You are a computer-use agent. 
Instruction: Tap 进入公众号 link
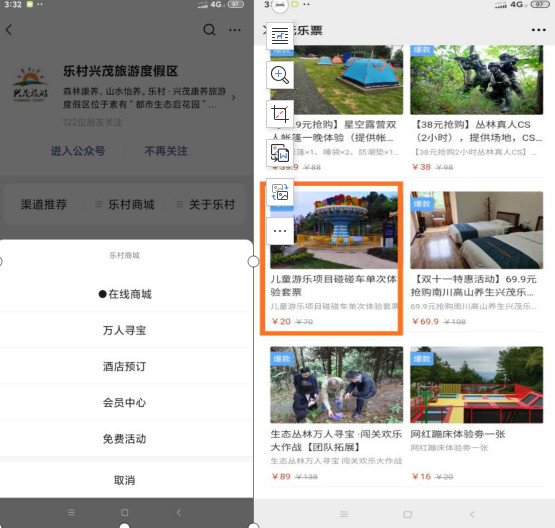click(x=78, y=151)
